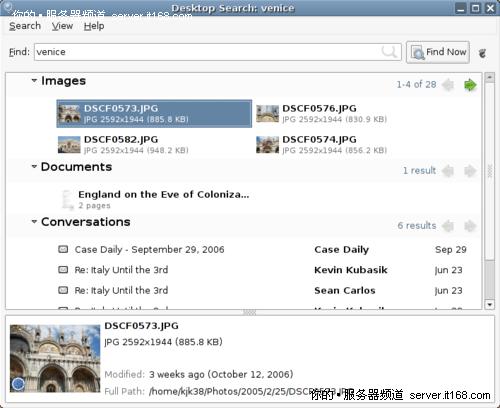The height and width of the screenshot is (408, 500).
Task: Click the Sep 29 date entry
Action: pyautogui.click(x=451, y=250)
